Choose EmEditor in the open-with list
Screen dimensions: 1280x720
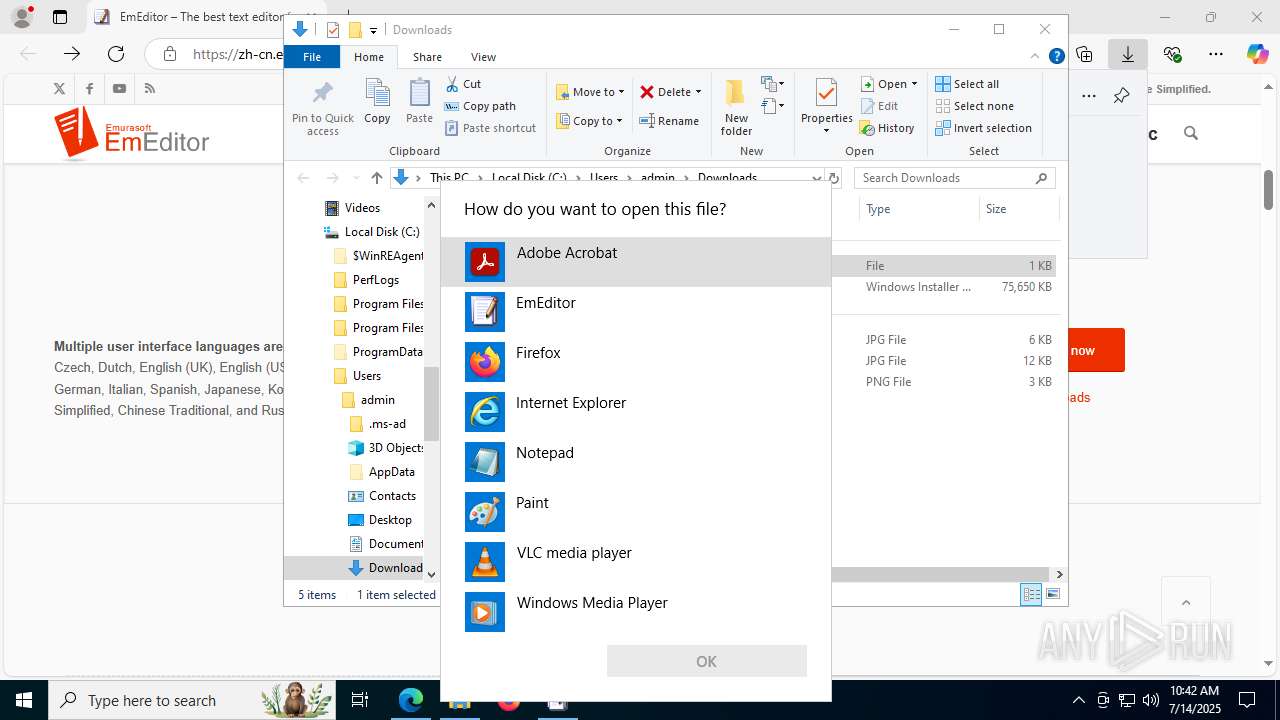(x=635, y=312)
